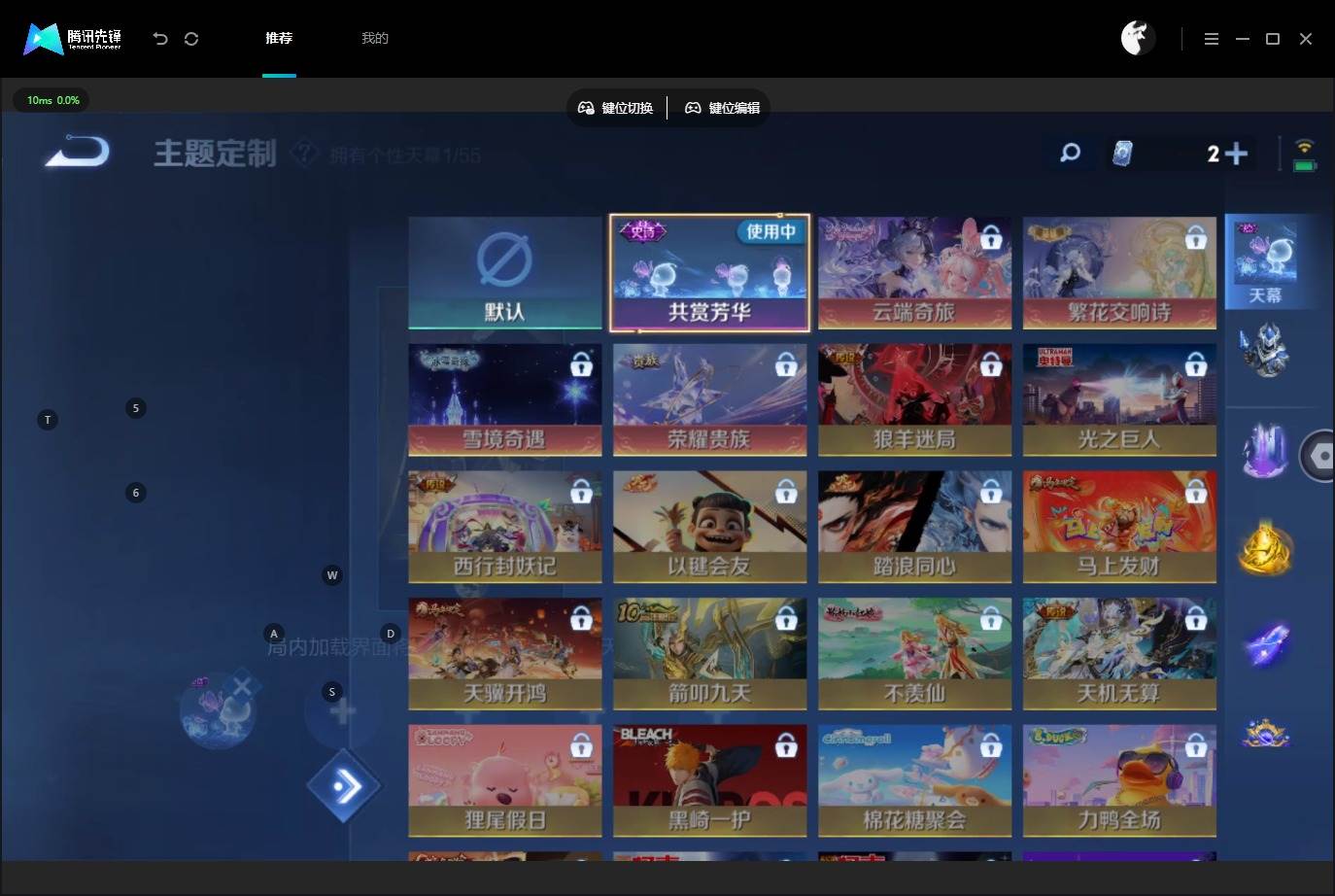This screenshot has height=896, width=1335.
Task: Click the lock icon on 荣耀贵族
Action: (786, 364)
